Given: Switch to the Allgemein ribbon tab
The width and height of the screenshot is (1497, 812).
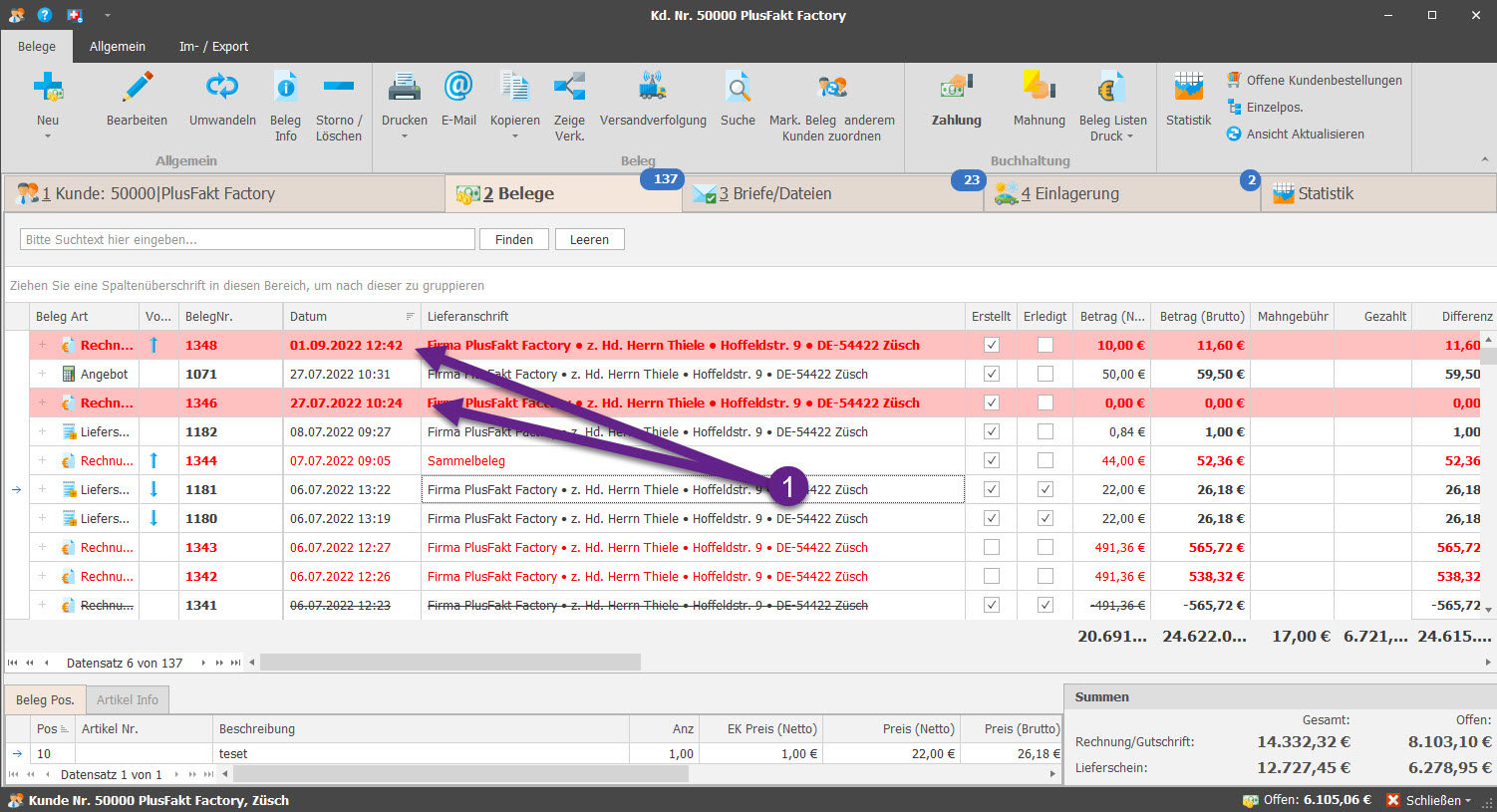Looking at the screenshot, I should click(118, 46).
